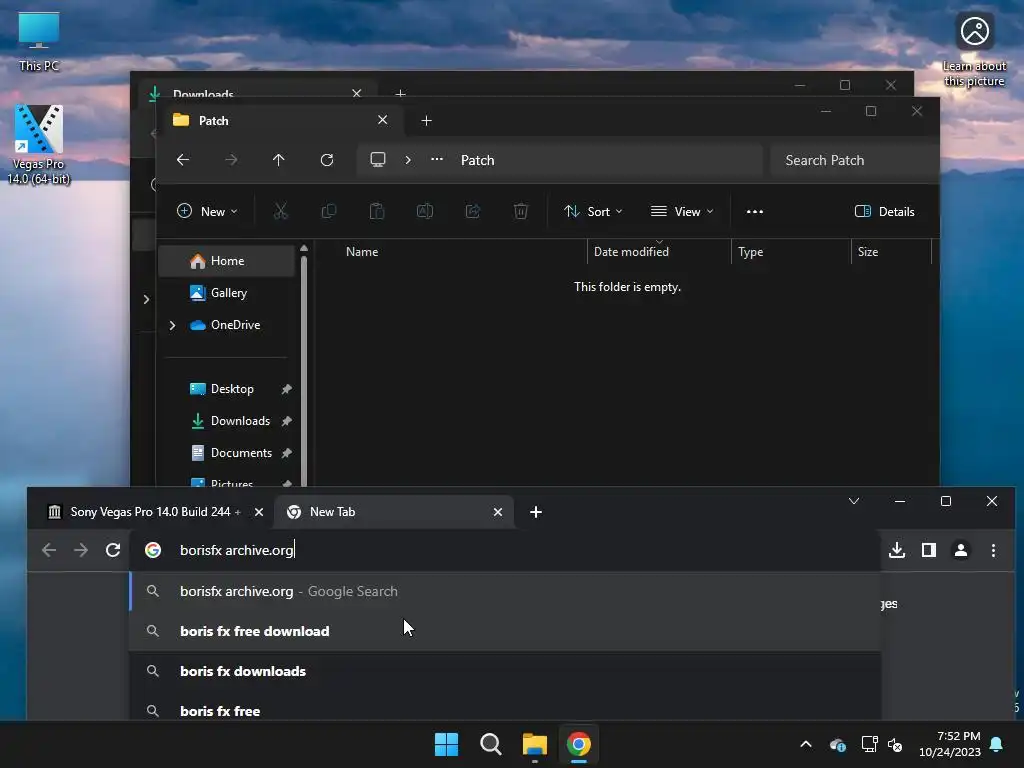The width and height of the screenshot is (1024, 768).
Task: Open Windows Start menu
Action: (447, 744)
